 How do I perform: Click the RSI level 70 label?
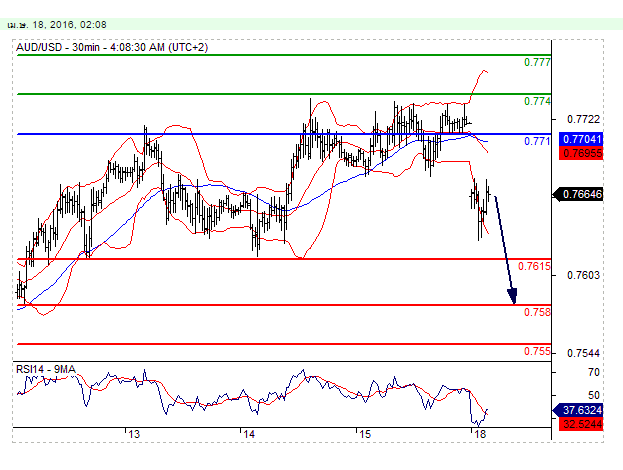[594, 372]
